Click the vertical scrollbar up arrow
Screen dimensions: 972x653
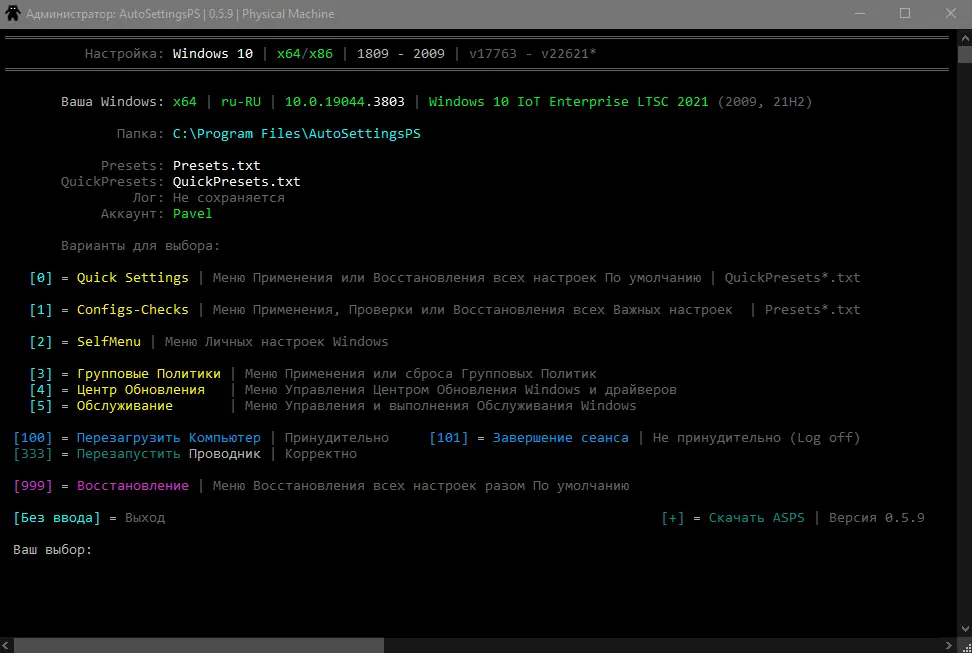point(965,38)
